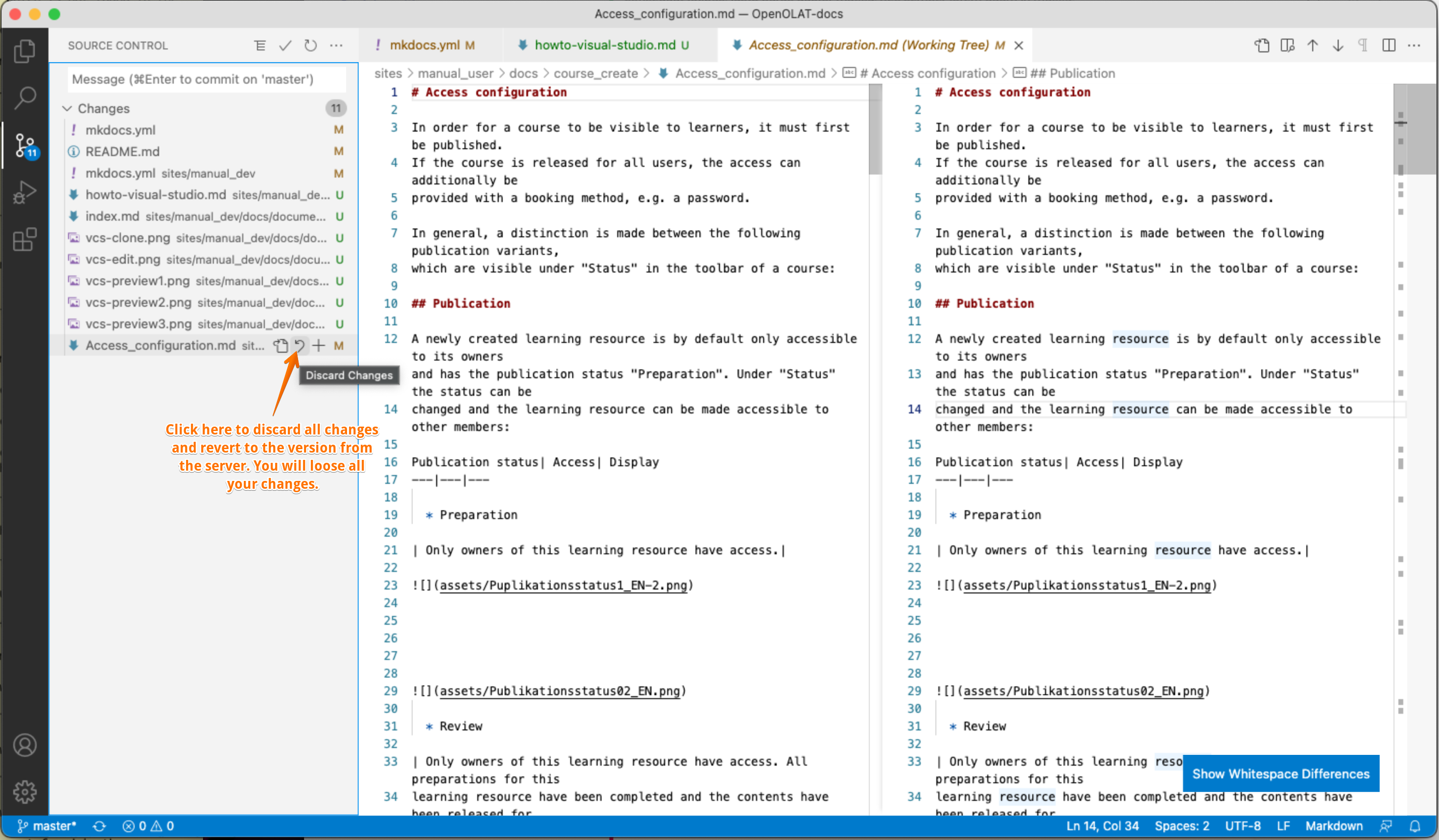The width and height of the screenshot is (1439, 840).
Task: Switch to howto-visual-studio.md tab
Action: (604, 45)
